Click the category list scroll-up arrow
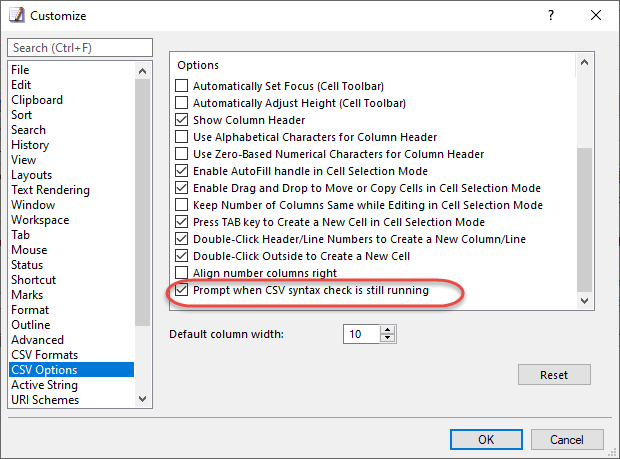 tap(142, 71)
